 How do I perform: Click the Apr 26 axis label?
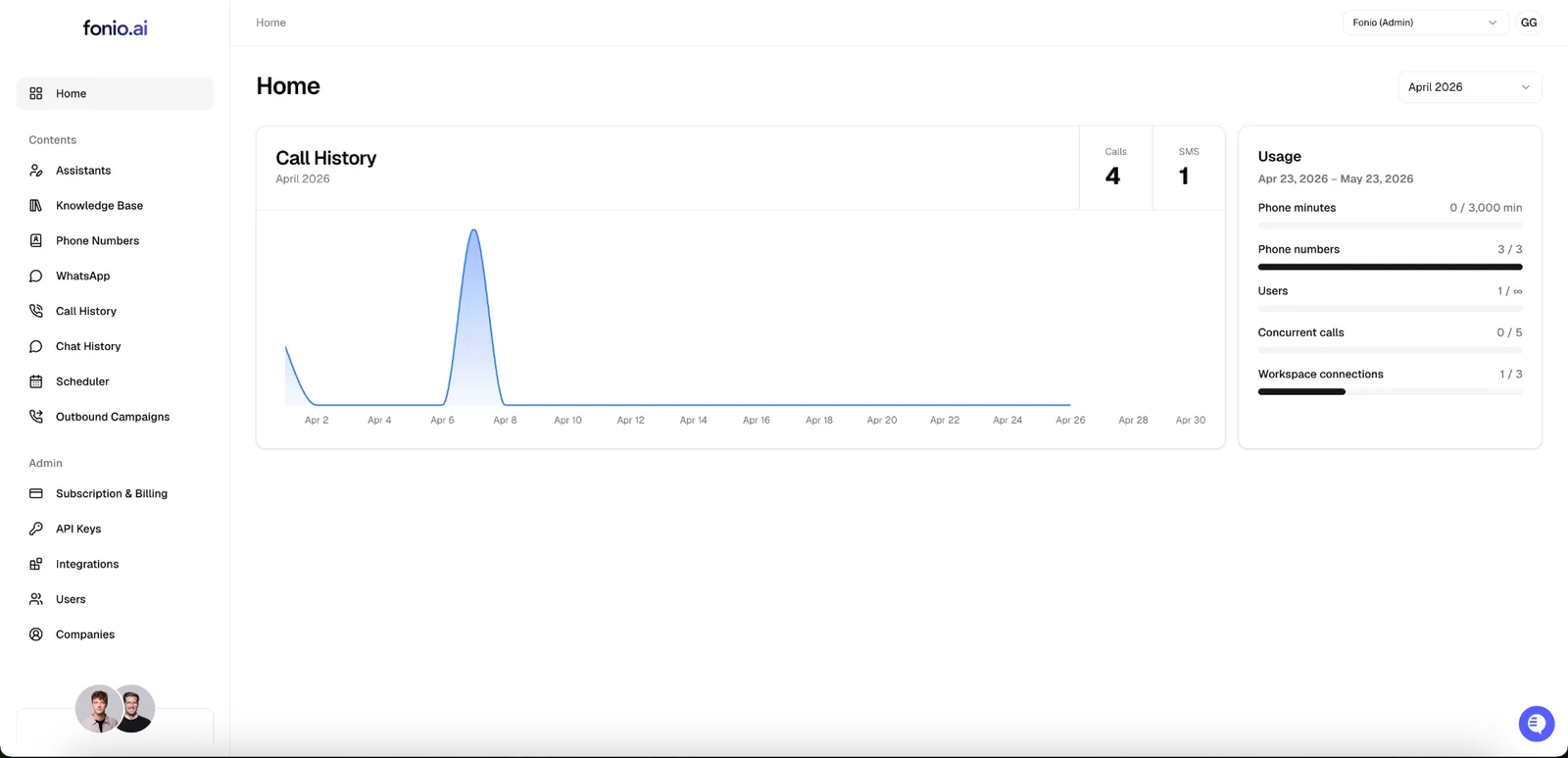(x=1070, y=420)
